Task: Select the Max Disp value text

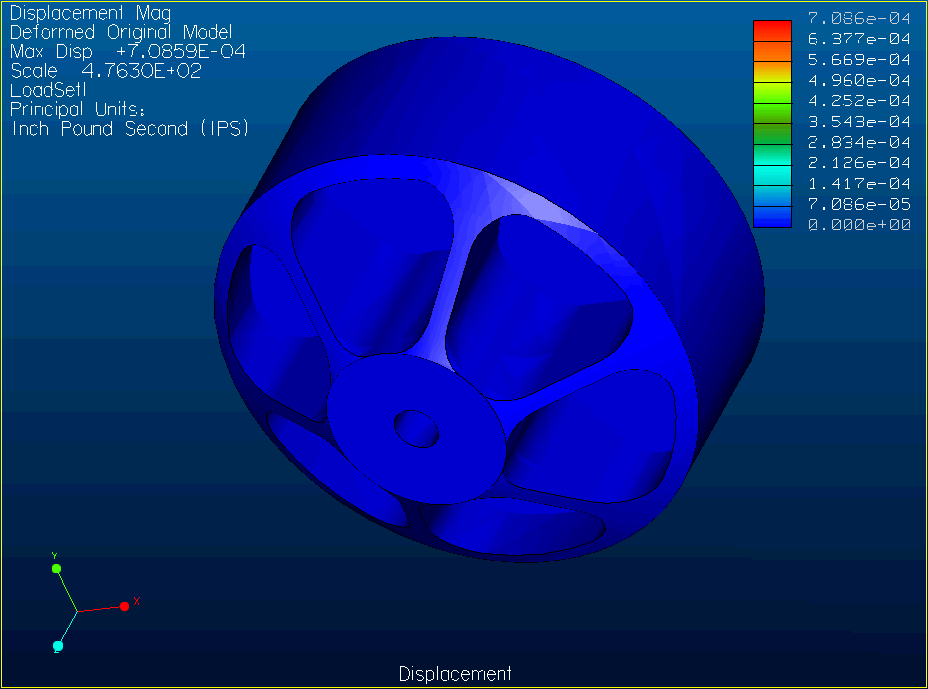Action: [128, 51]
